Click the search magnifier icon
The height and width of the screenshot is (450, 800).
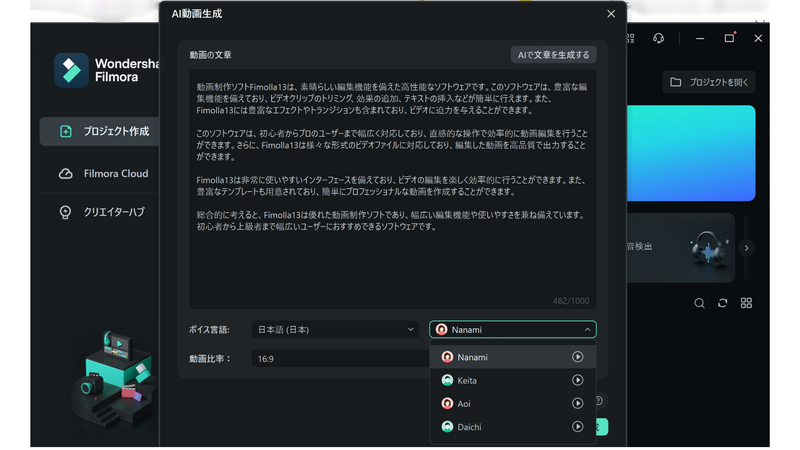point(699,303)
